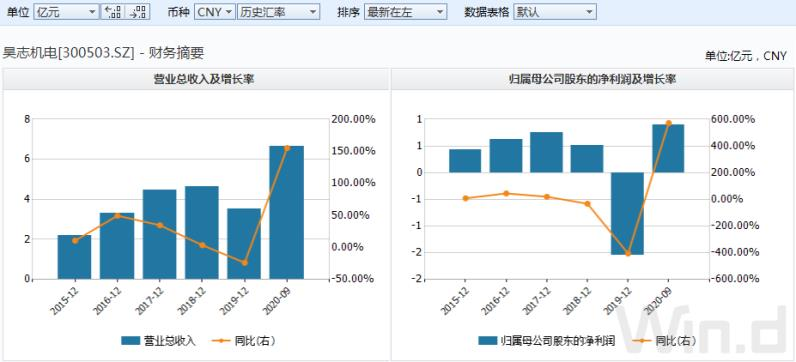The image size is (796, 362).
Task: Click the 2017-12 revenue bar
Action: tap(159, 234)
